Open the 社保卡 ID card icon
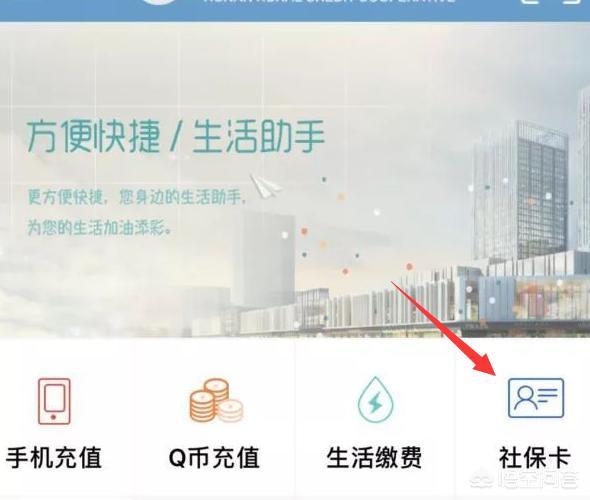The width and height of the screenshot is (590, 500). [536, 398]
